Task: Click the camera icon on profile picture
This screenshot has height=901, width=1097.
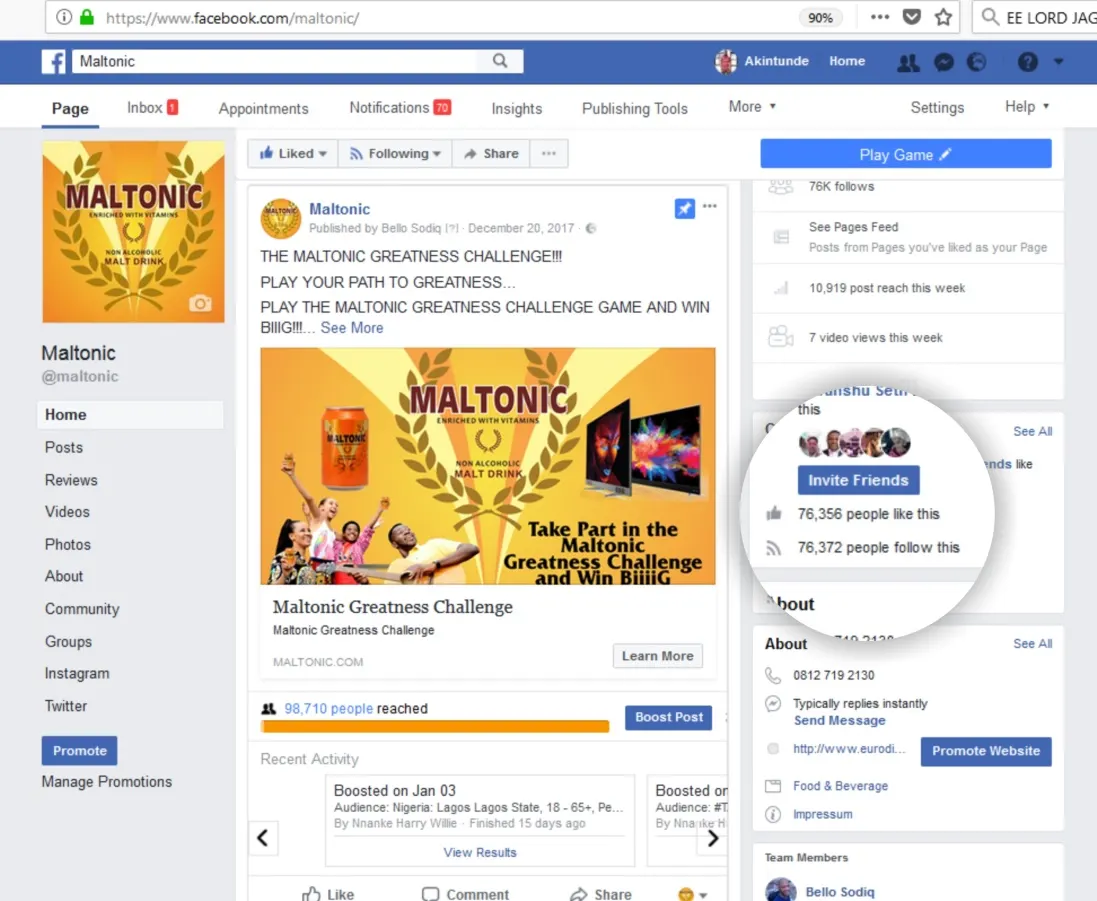Action: [x=200, y=304]
